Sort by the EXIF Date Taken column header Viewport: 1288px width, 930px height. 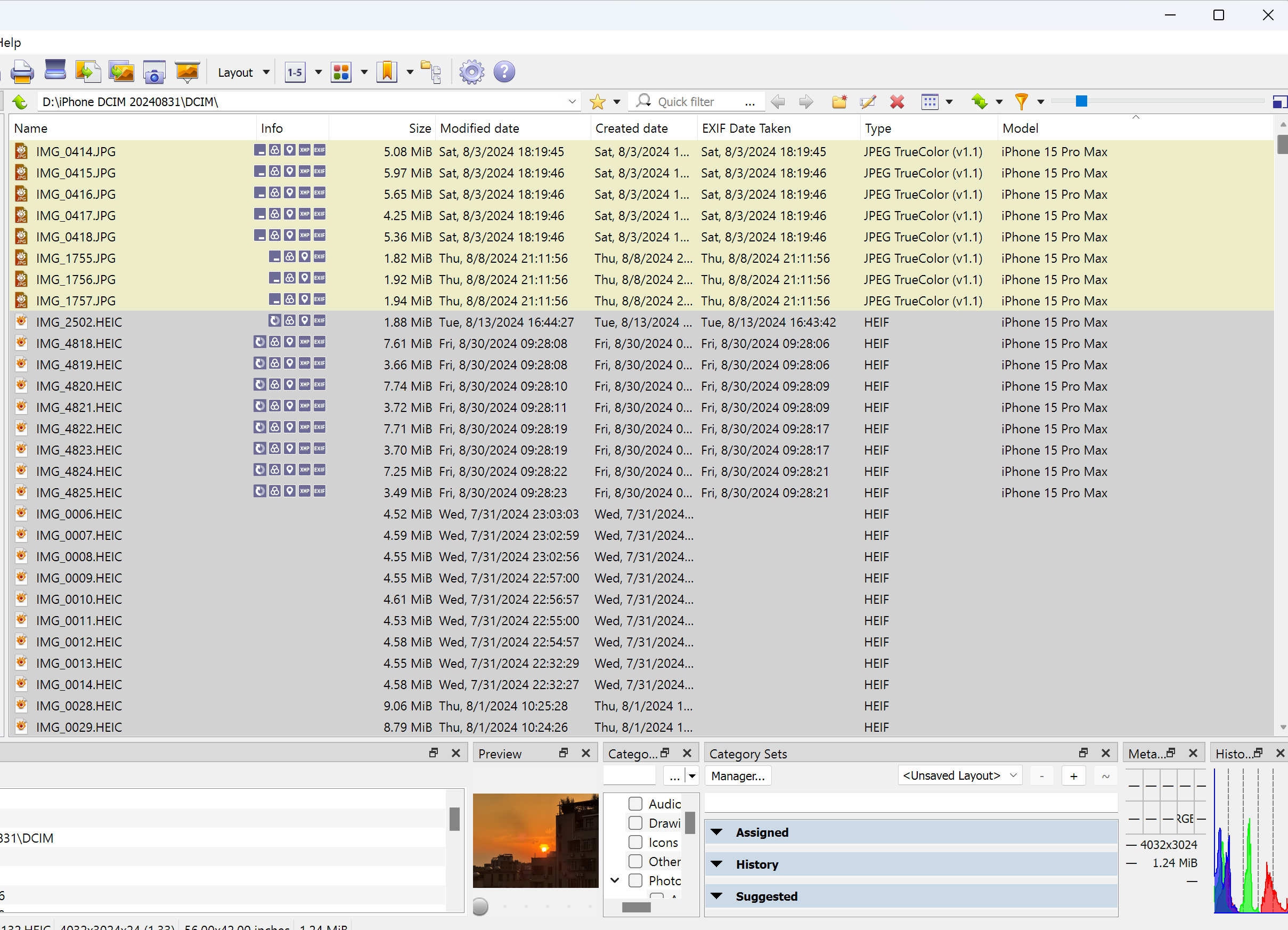tap(746, 128)
